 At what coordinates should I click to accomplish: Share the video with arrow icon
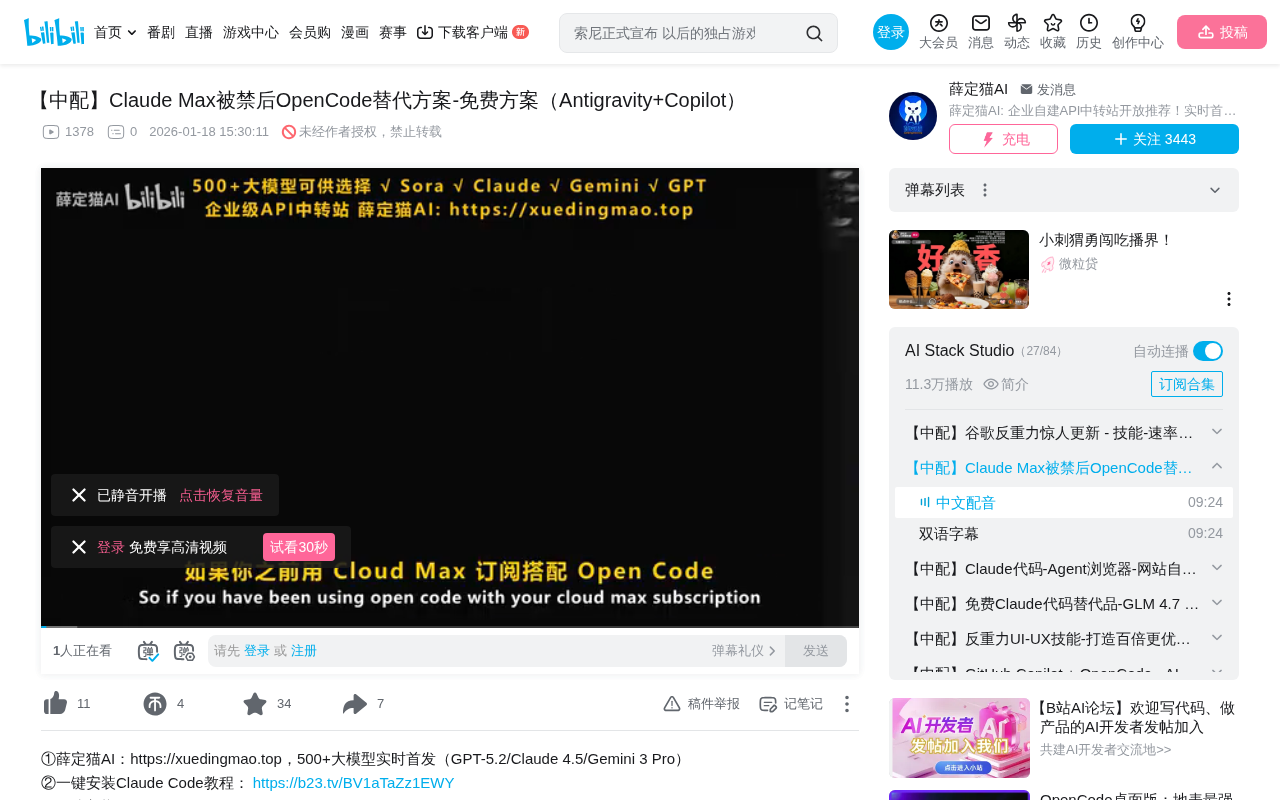point(355,704)
